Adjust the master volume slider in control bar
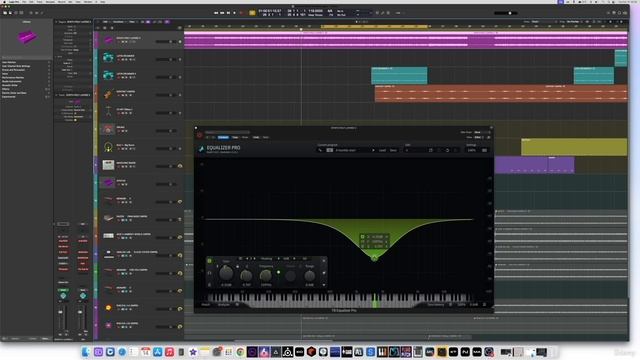The width and height of the screenshot is (640, 360). click(506, 13)
